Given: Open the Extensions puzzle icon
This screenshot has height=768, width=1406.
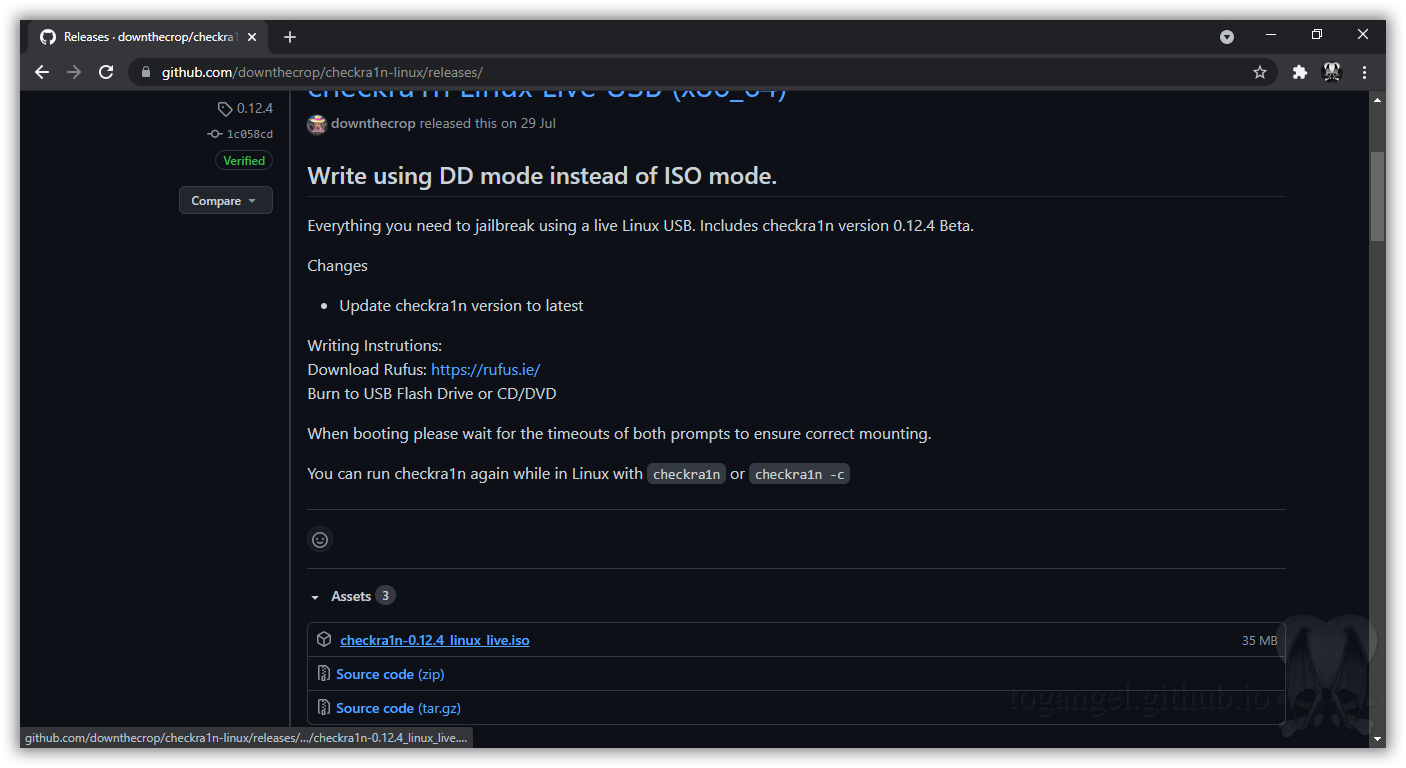Looking at the screenshot, I should pyautogui.click(x=1299, y=72).
